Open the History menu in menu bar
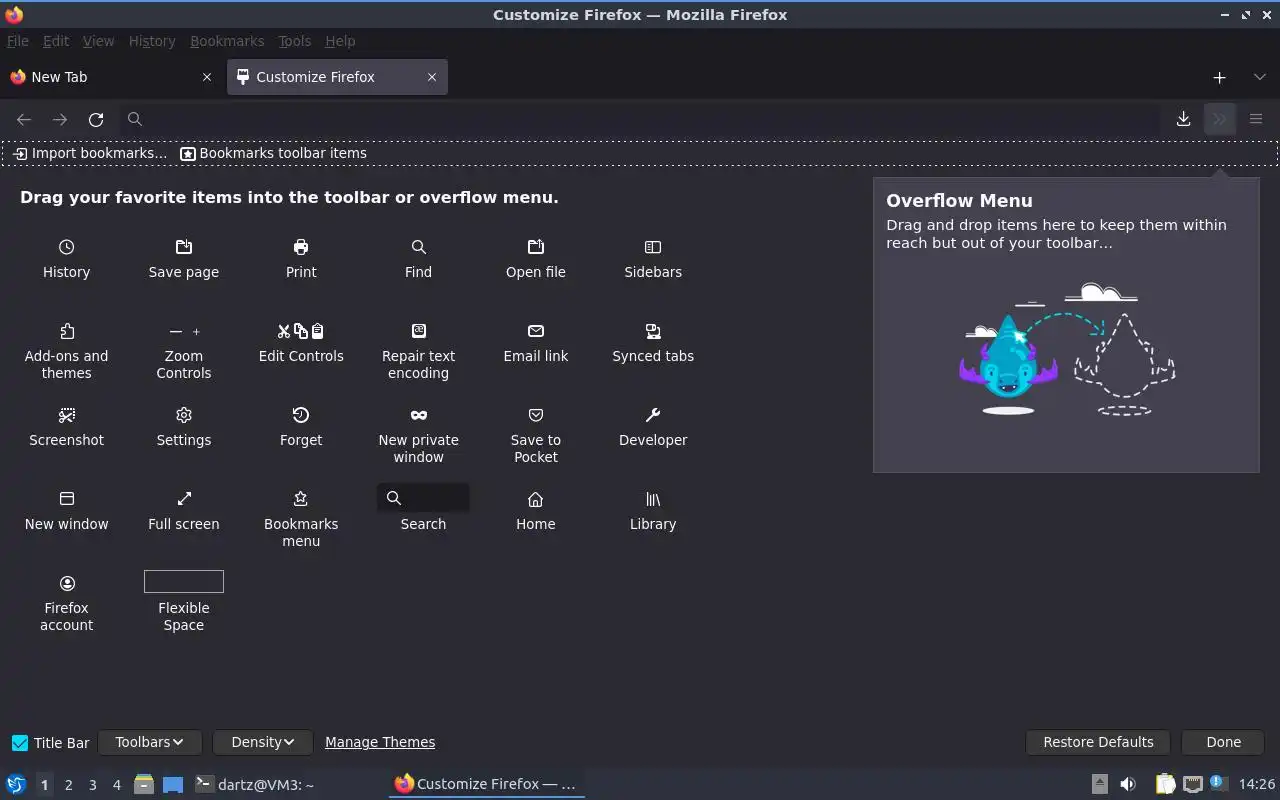 (x=152, y=41)
